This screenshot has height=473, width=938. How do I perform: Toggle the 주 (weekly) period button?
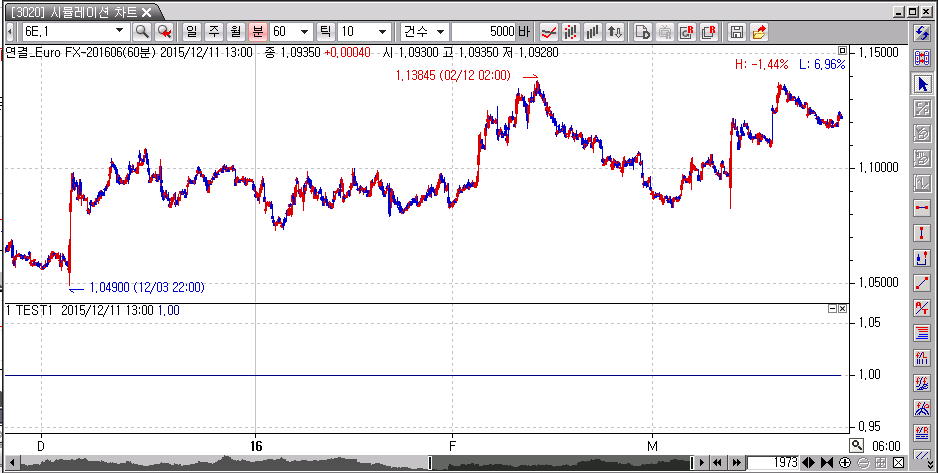[213, 32]
